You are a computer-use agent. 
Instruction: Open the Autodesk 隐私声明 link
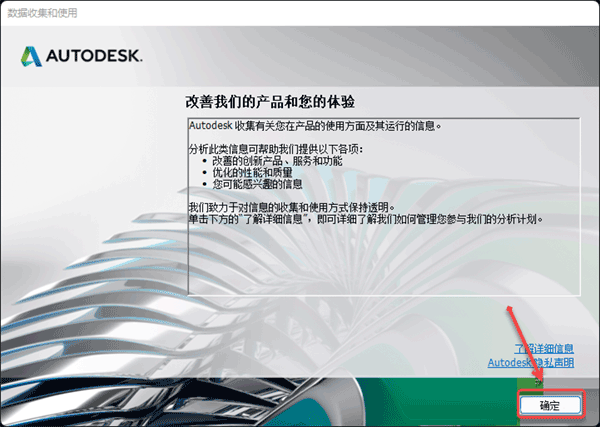531,362
